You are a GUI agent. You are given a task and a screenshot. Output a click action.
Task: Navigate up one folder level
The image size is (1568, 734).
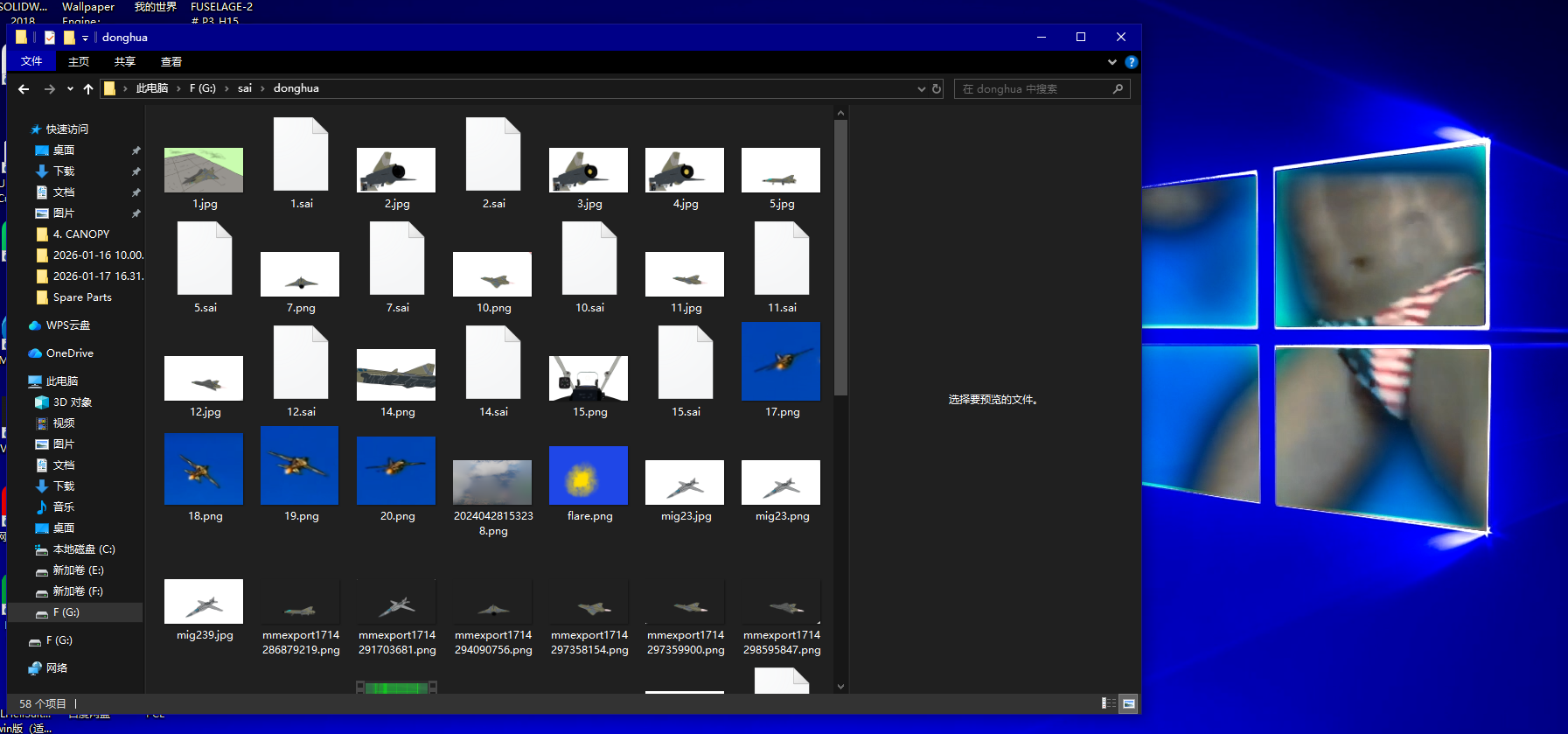point(88,89)
